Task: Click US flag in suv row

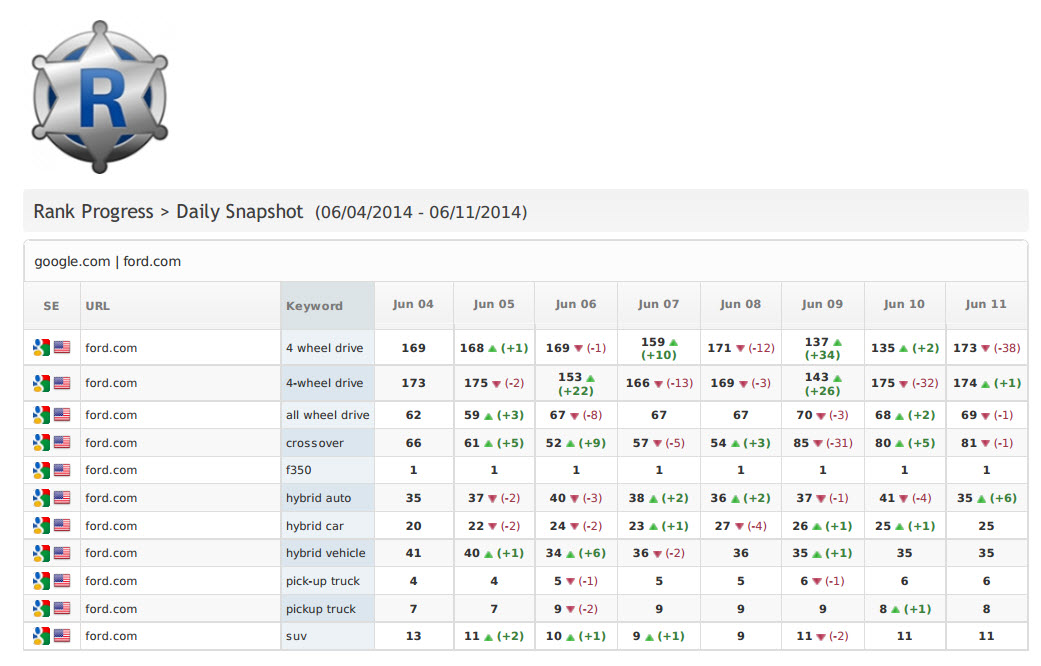Action: pyautogui.click(x=62, y=635)
